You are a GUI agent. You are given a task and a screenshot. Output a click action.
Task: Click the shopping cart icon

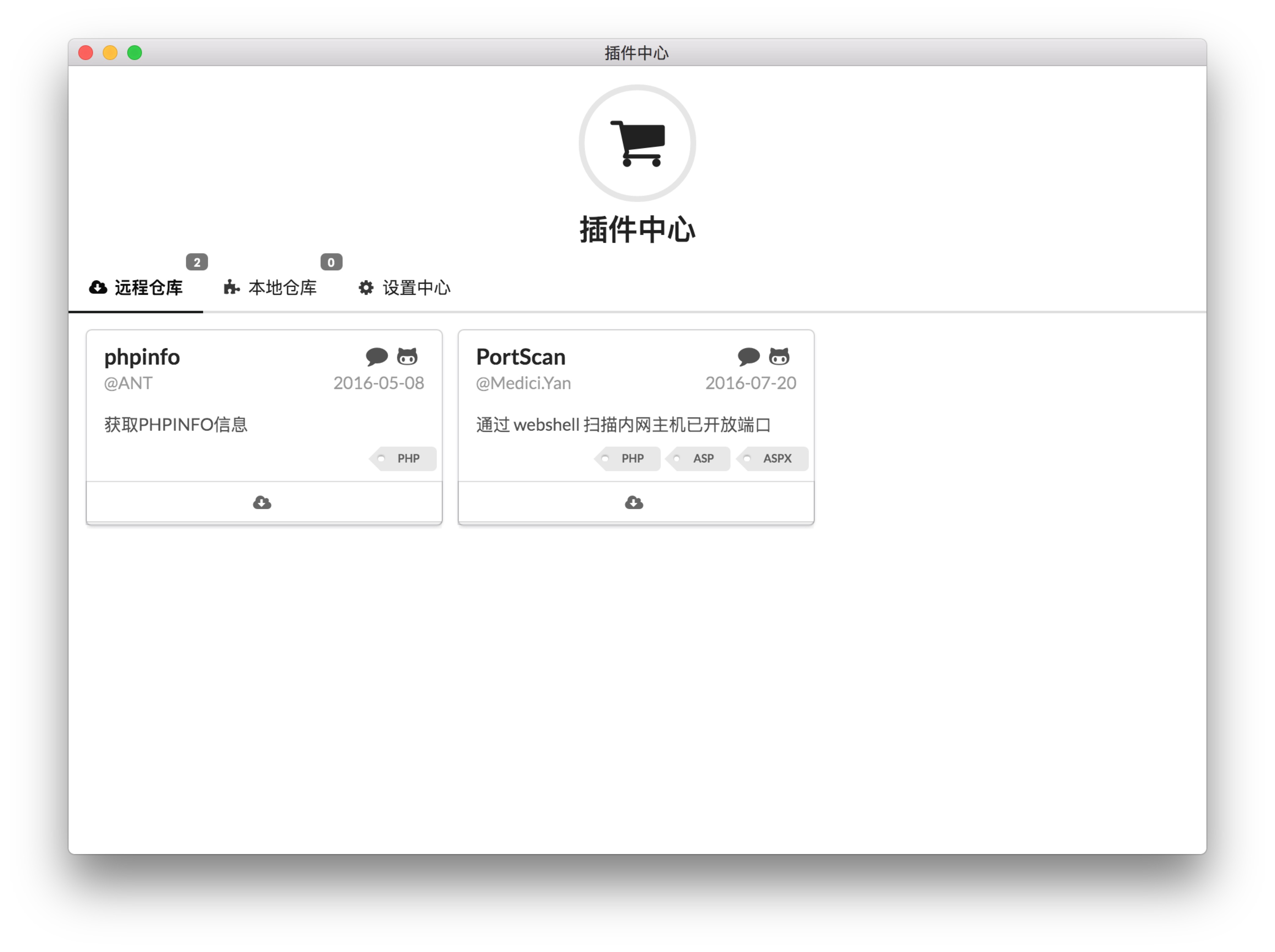[637, 143]
